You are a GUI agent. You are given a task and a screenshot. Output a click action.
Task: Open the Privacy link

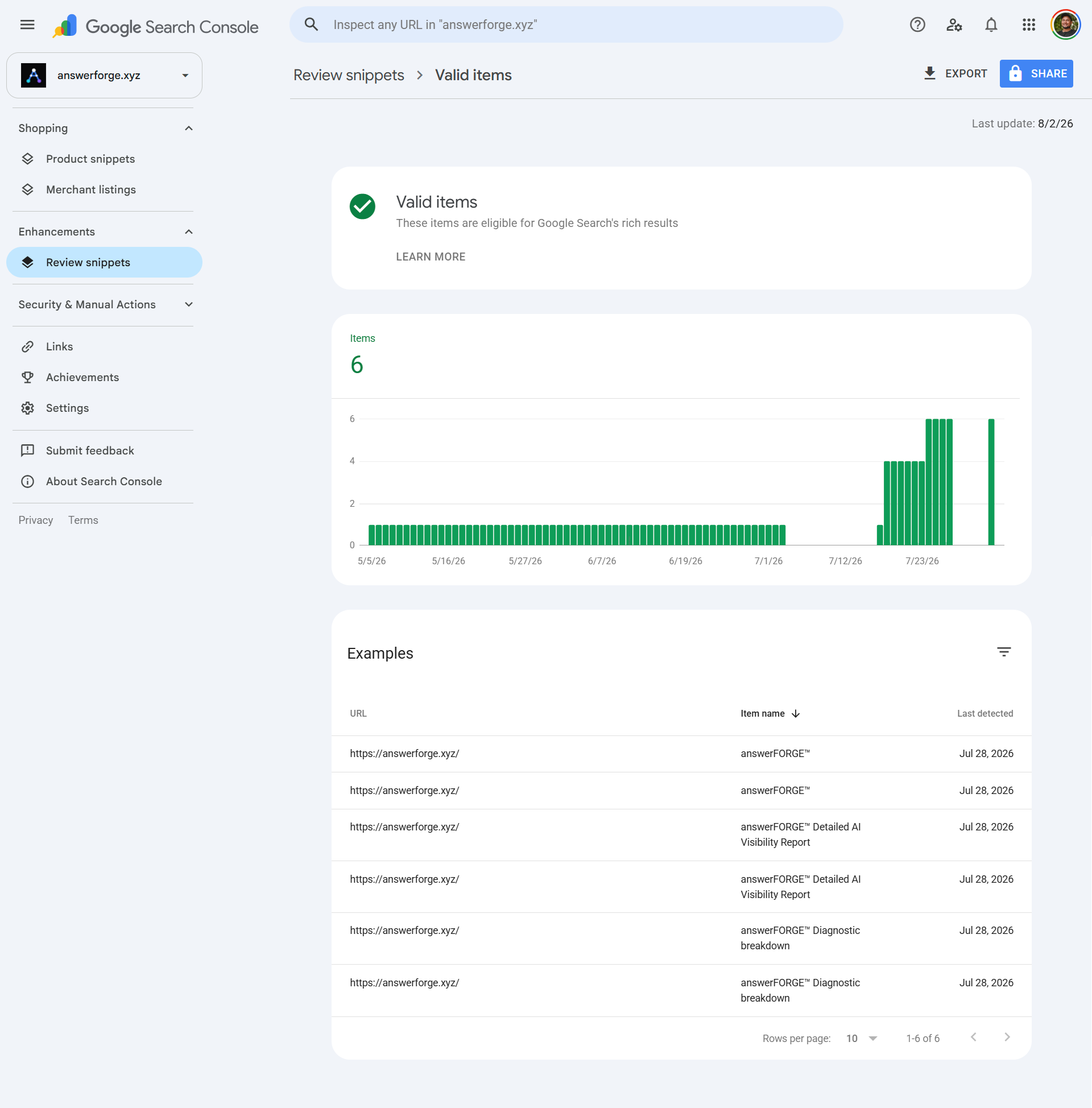pos(36,520)
